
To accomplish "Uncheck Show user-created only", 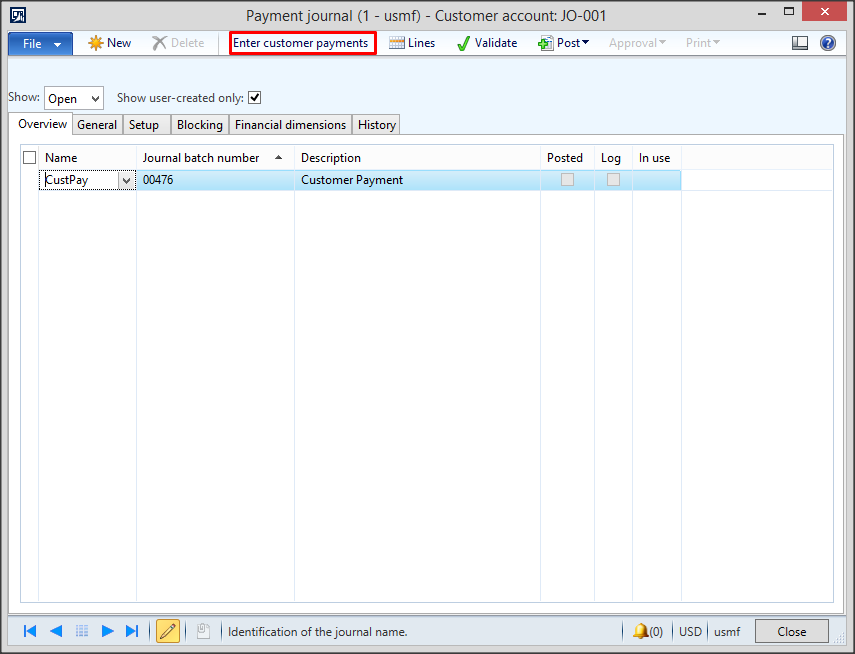I will [254, 97].
